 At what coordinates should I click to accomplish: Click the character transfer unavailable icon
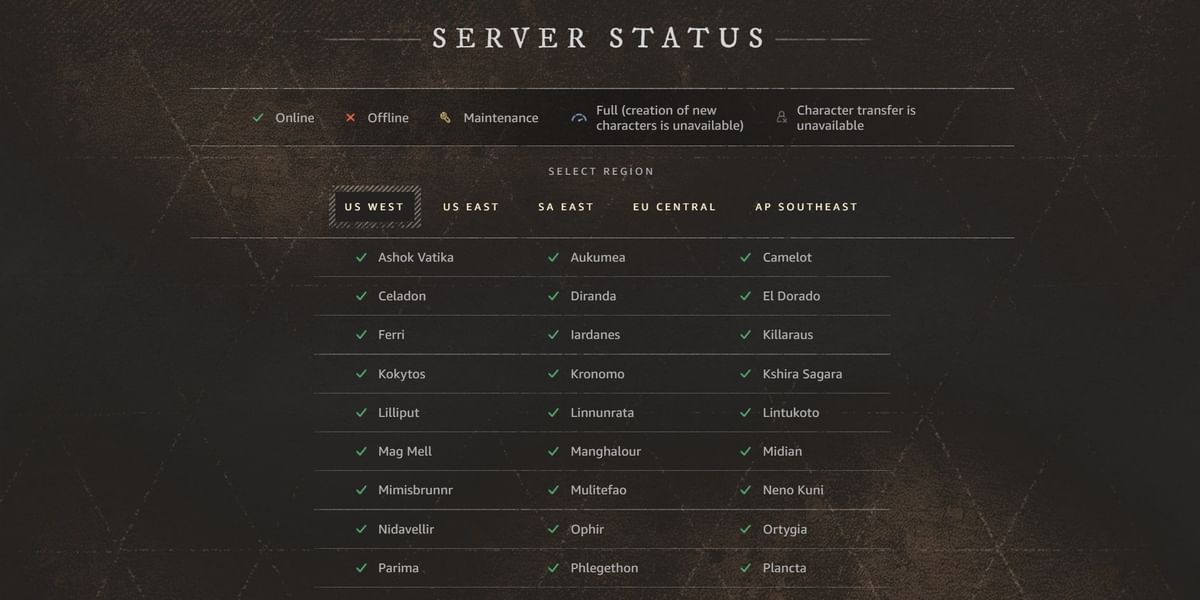[x=781, y=117]
